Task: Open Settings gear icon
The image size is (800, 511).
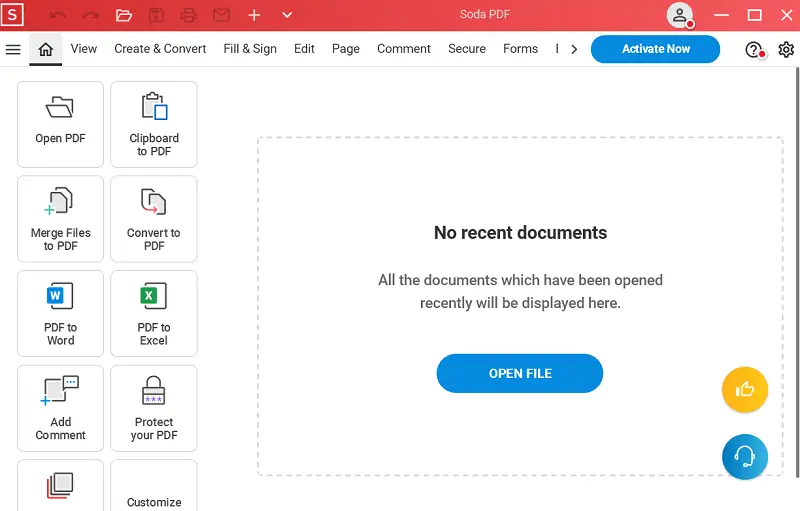Action: click(786, 49)
